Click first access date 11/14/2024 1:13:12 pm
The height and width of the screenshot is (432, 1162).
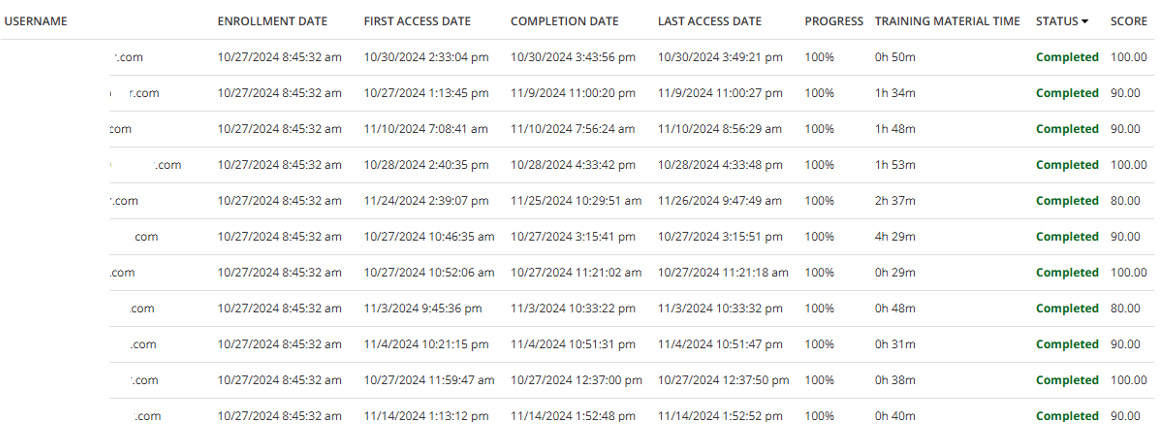[426, 416]
